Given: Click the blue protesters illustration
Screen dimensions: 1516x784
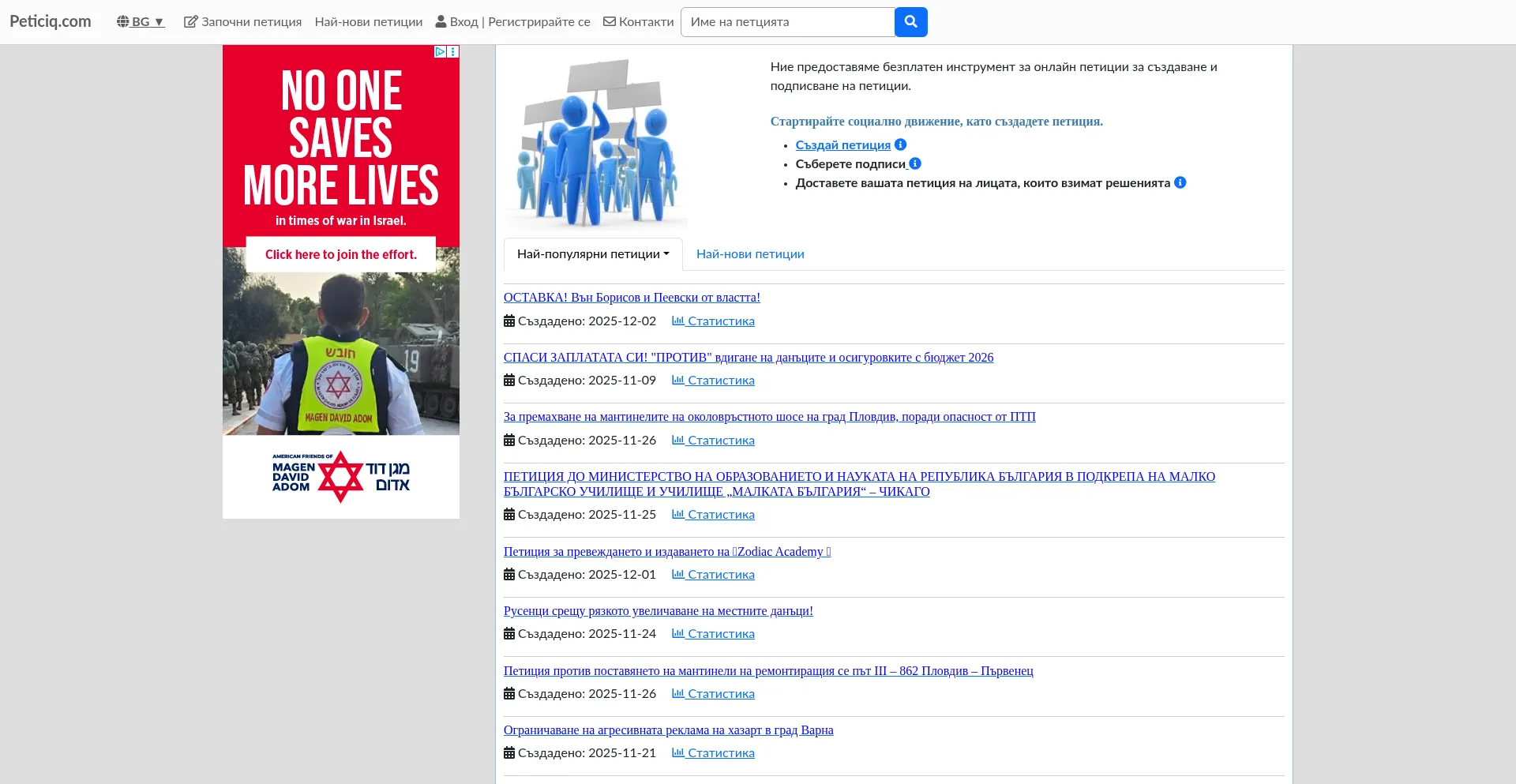Looking at the screenshot, I should coord(595,142).
